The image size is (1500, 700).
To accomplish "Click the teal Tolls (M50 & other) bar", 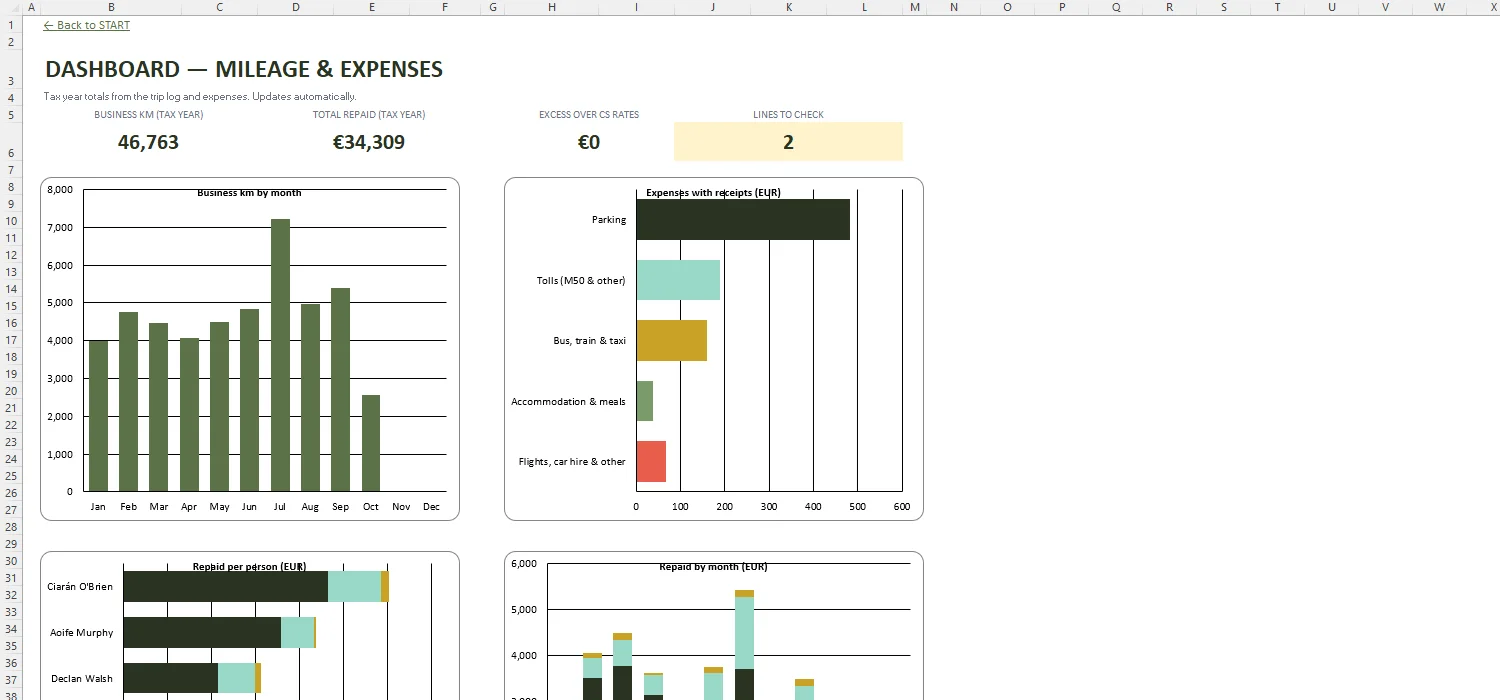I will click(x=678, y=280).
